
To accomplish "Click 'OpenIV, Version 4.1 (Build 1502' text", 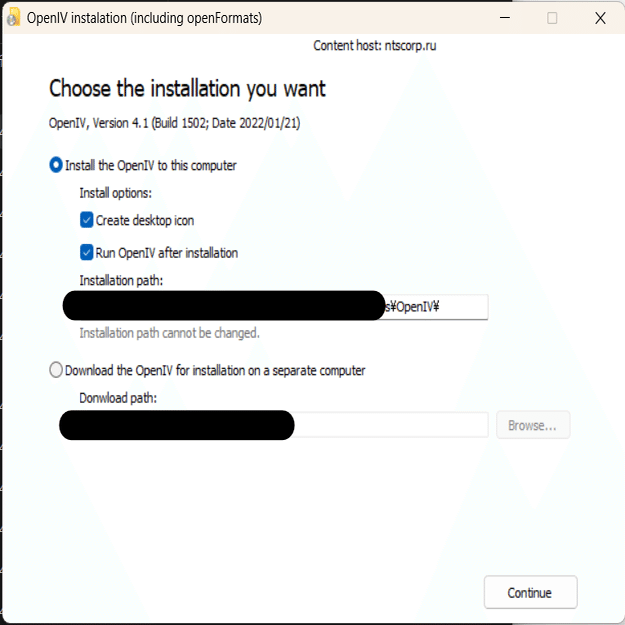I will click(x=128, y=123).
